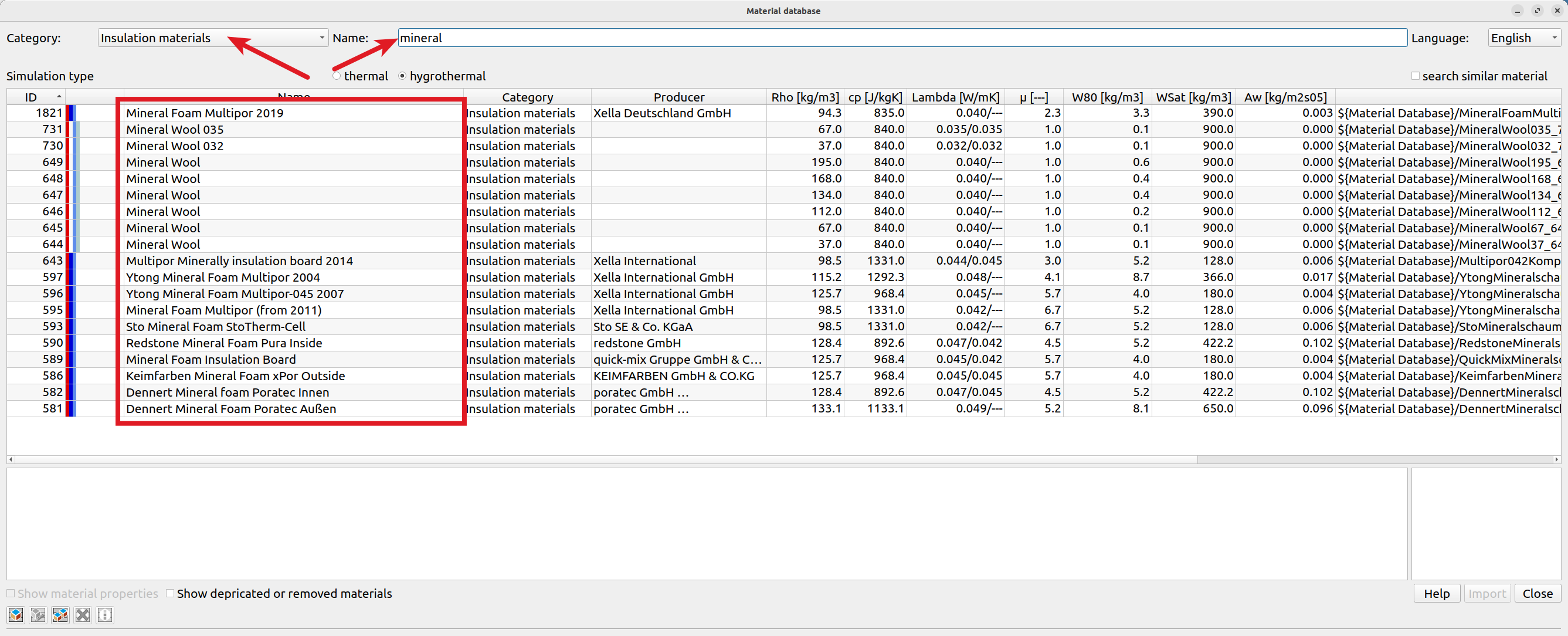Open the Category dropdown Insulation materials
Image resolution: width=1568 pixels, height=636 pixels.
(213, 38)
